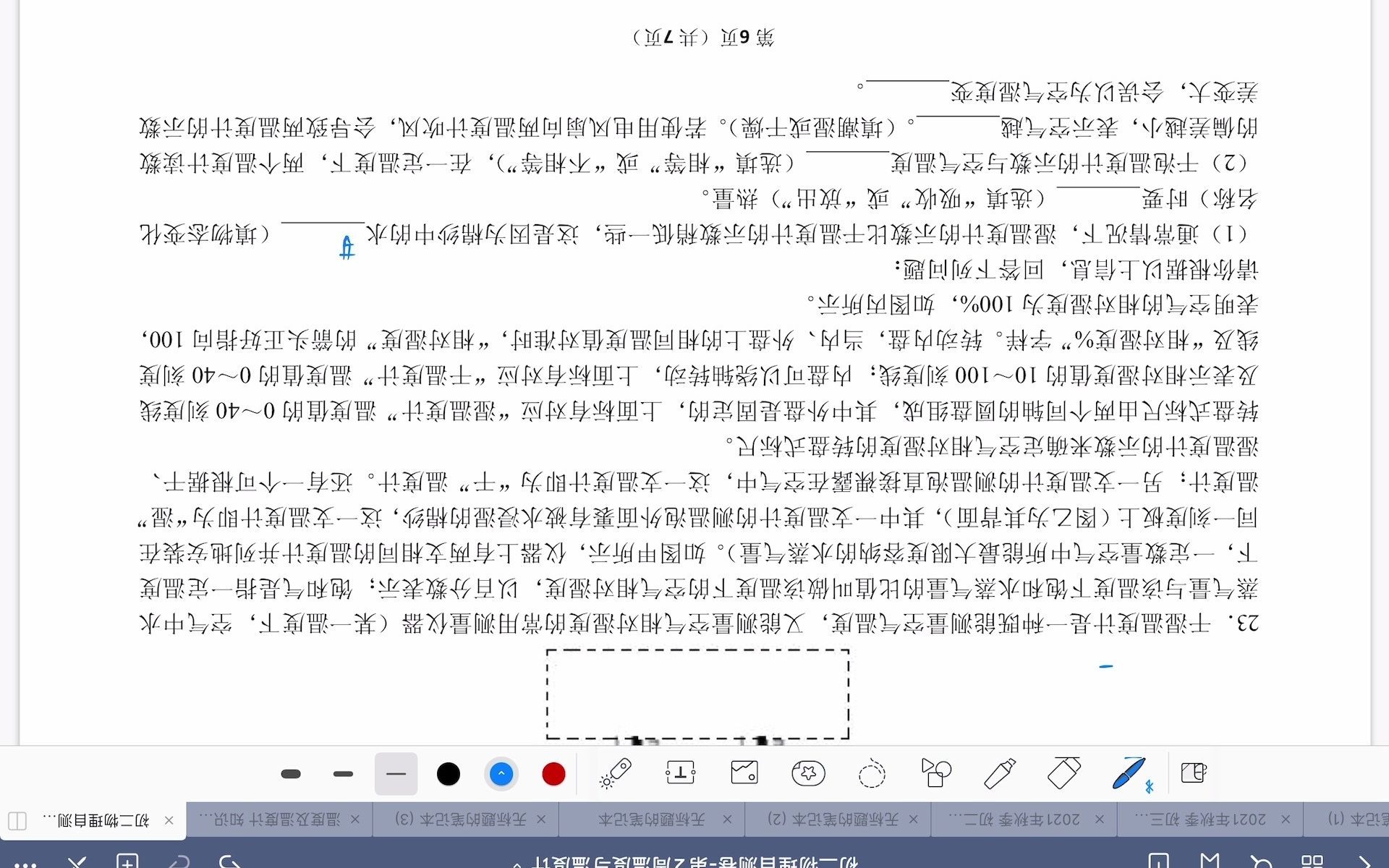Open the elements sticker tool

(808, 773)
